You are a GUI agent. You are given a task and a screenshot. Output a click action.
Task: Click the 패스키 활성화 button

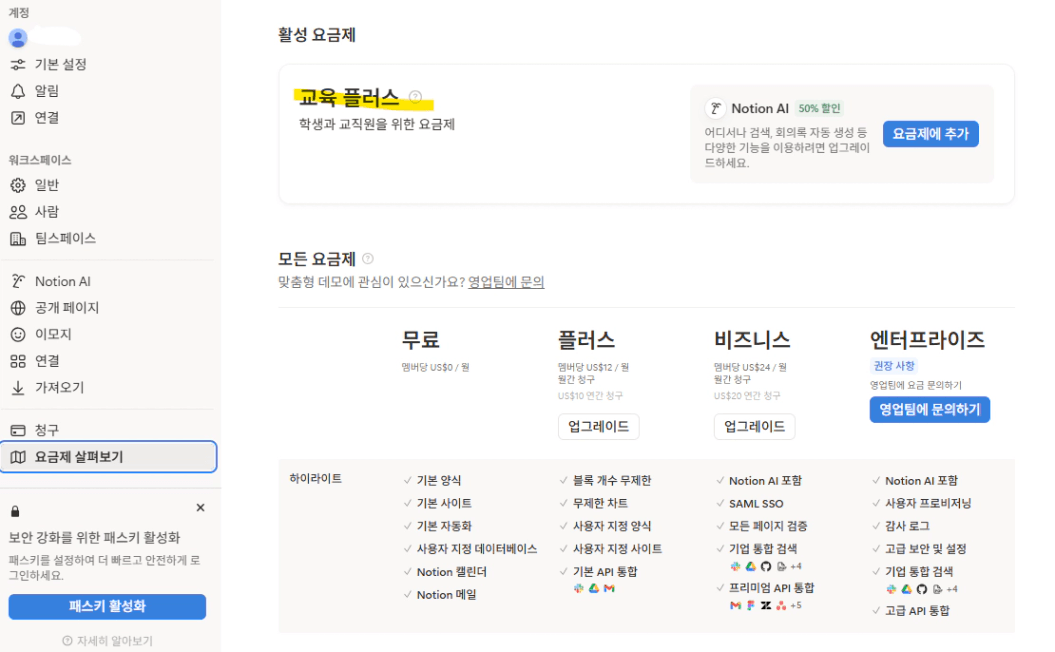coord(107,606)
